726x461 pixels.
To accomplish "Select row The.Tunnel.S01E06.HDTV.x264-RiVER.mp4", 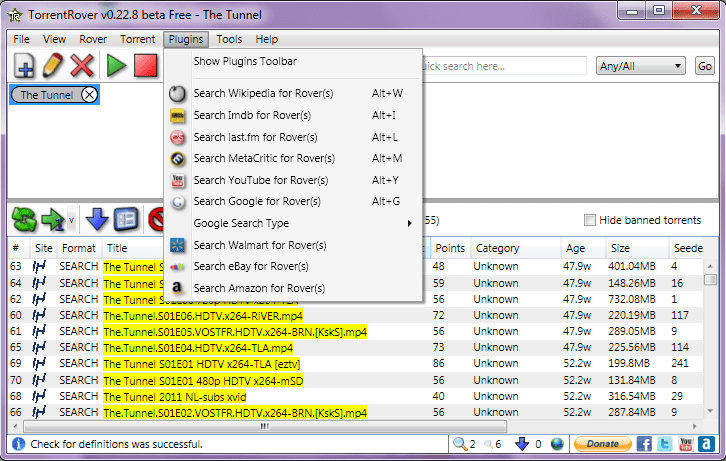I will (355, 316).
